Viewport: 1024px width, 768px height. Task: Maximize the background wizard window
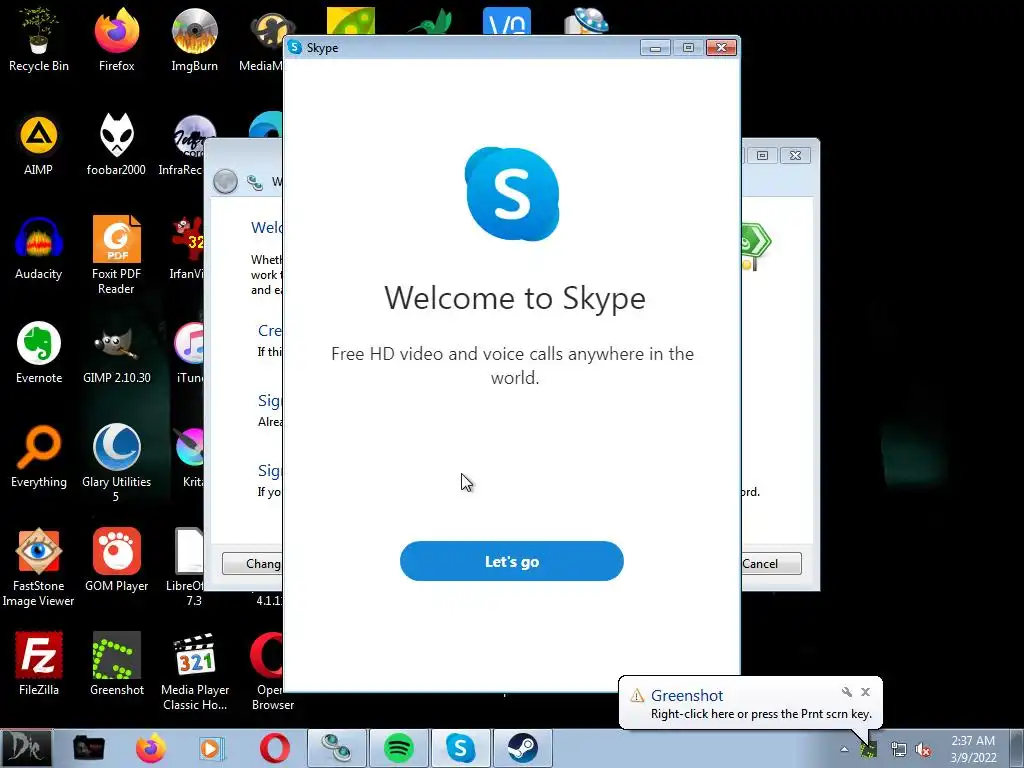coord(762,155)
